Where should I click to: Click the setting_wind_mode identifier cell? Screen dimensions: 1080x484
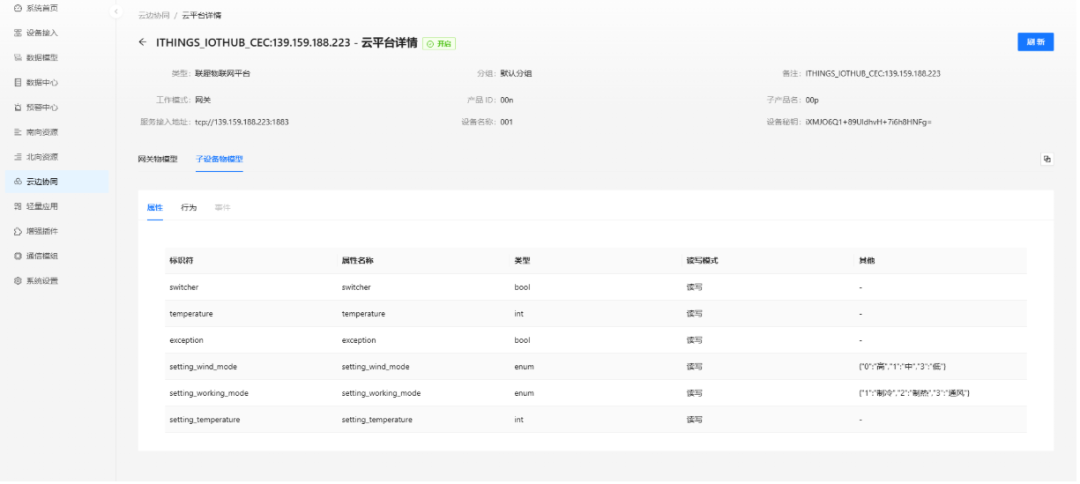(203, 366)
